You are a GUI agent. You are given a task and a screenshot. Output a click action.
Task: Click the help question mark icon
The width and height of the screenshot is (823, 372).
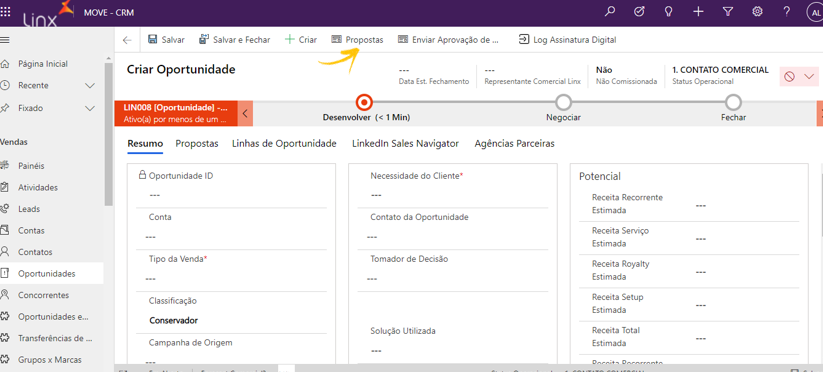tap(786, 12)
